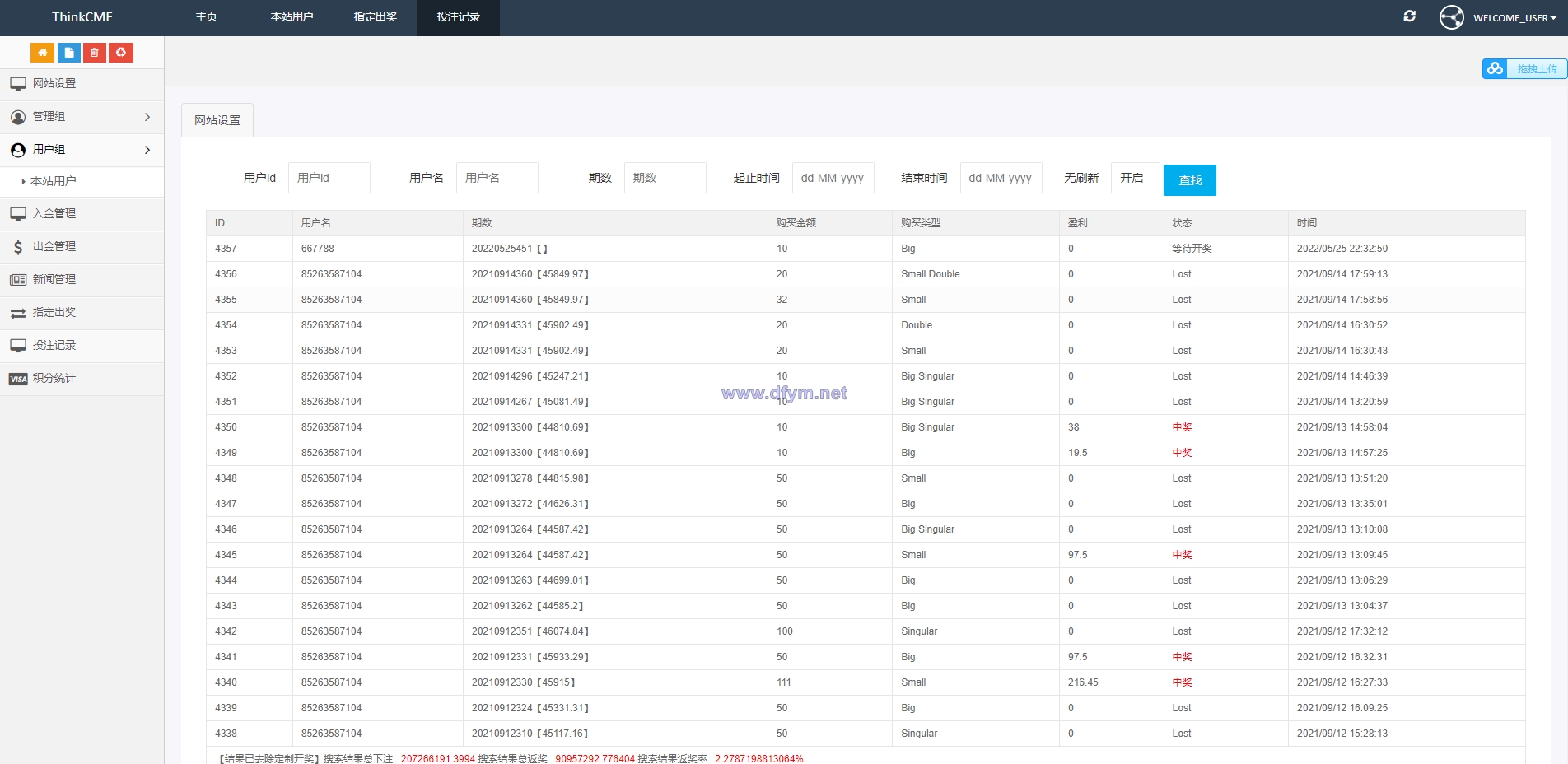Open sidebar sub-item 本站用户
Screen dimensions: 1568x764
click(x=82, y=181)
